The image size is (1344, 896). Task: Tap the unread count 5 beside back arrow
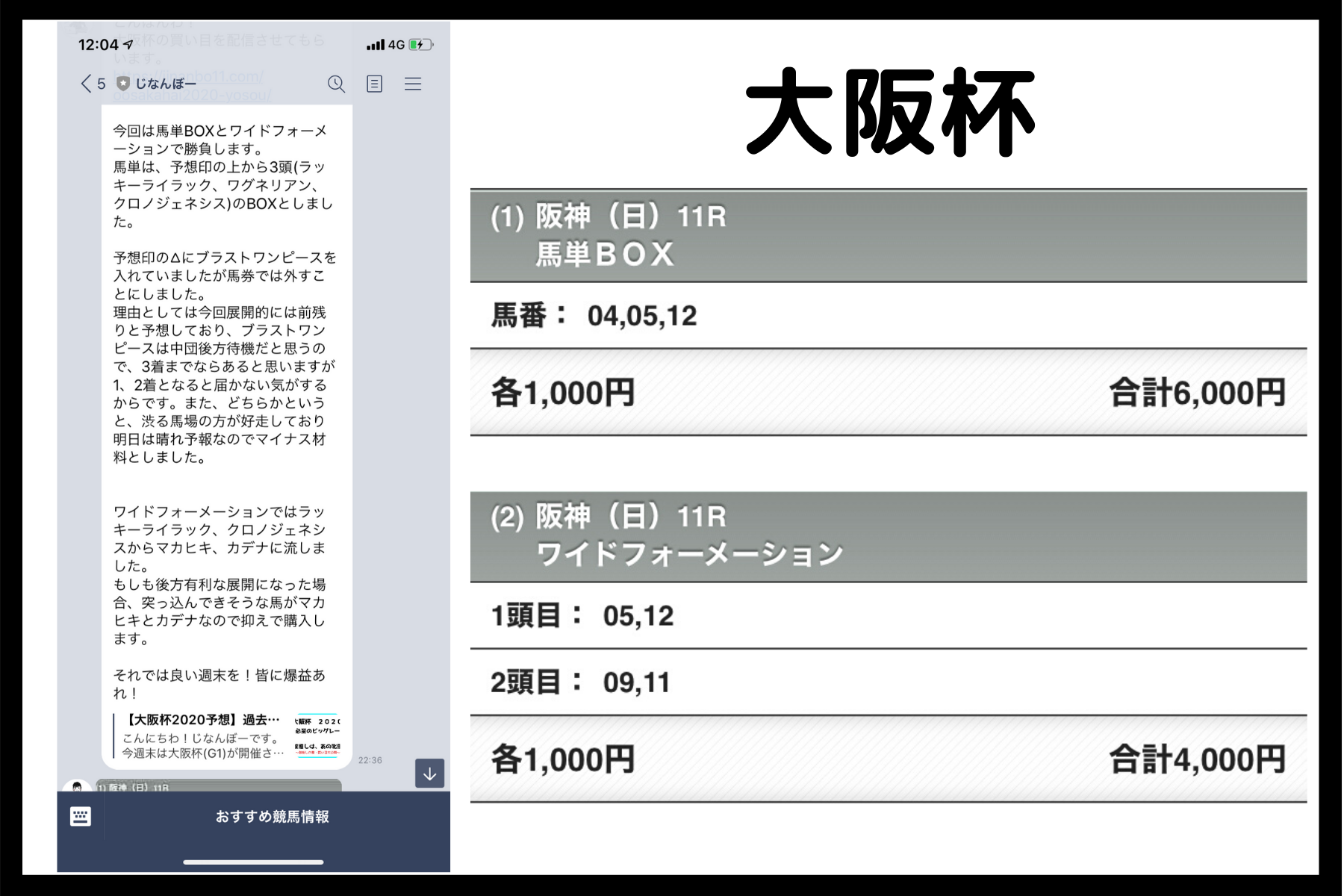[x=102, y=84]
